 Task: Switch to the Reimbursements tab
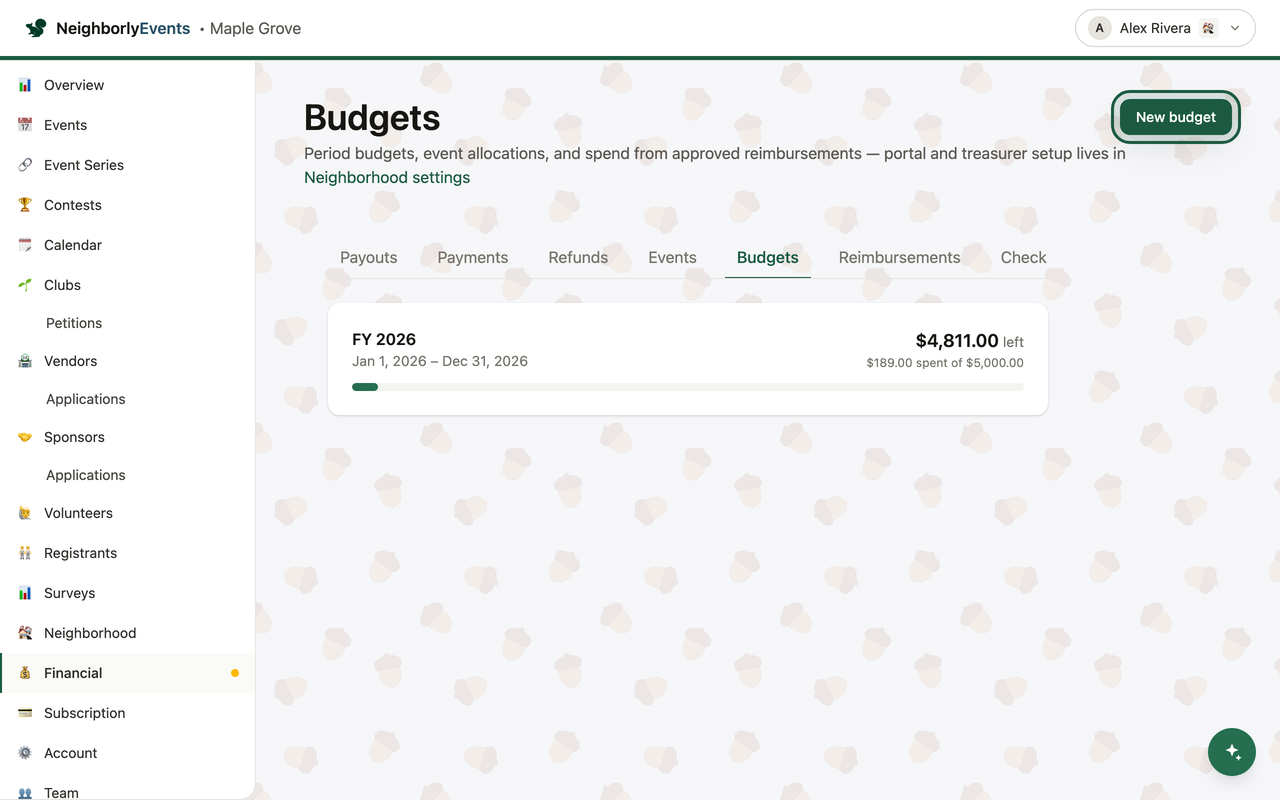pyautogui.click(x=899, y=257)
